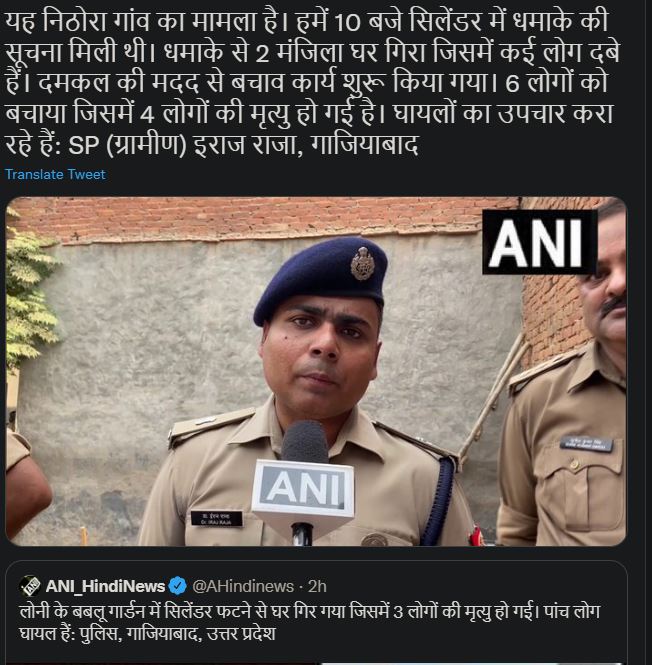
Task: Open the 2h timestamp of quoted tweet
Action: (x=317, y=586)
